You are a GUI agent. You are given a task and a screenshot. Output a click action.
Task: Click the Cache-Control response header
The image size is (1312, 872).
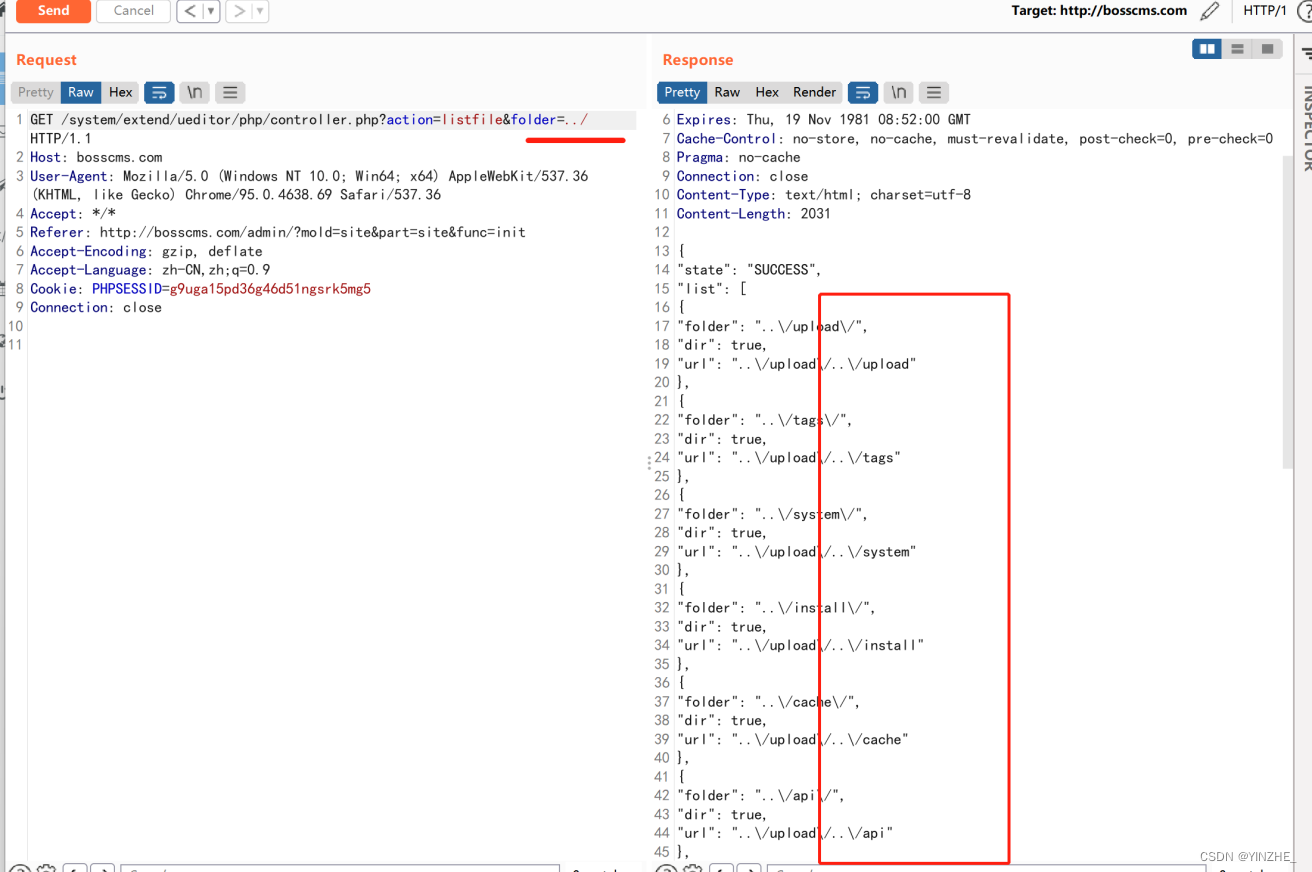tap(974, 138)
